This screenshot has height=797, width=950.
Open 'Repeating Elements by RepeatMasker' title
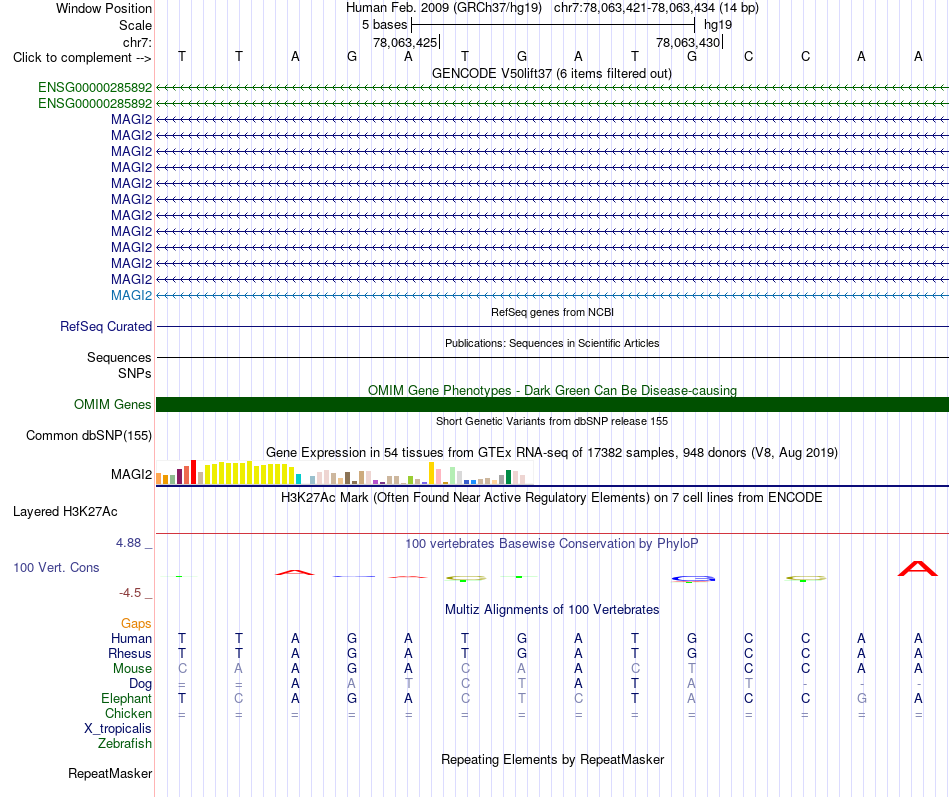pos(552,759)
